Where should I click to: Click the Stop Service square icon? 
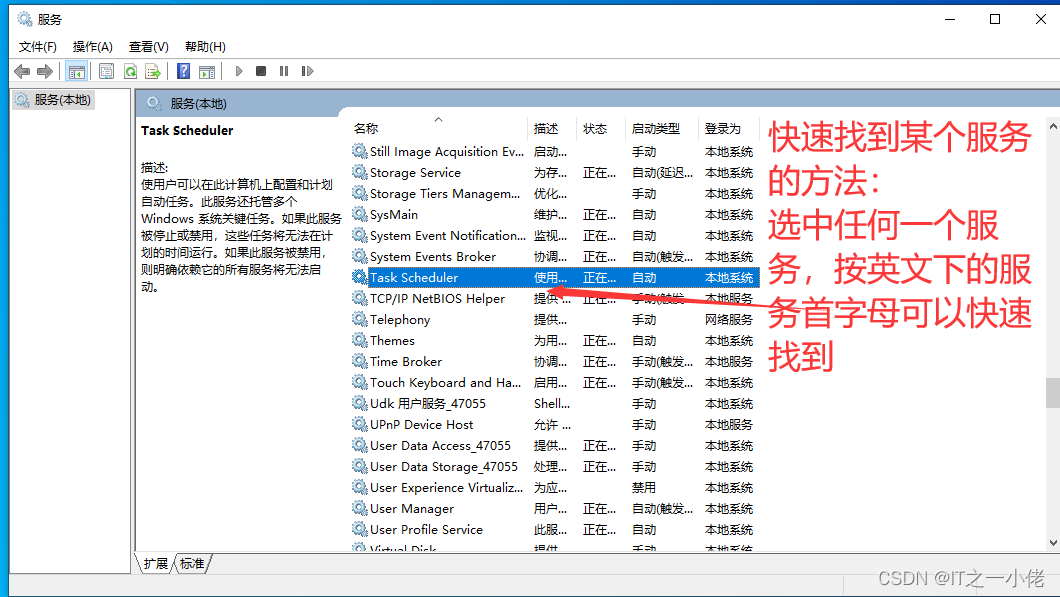(x=261, y=71)
